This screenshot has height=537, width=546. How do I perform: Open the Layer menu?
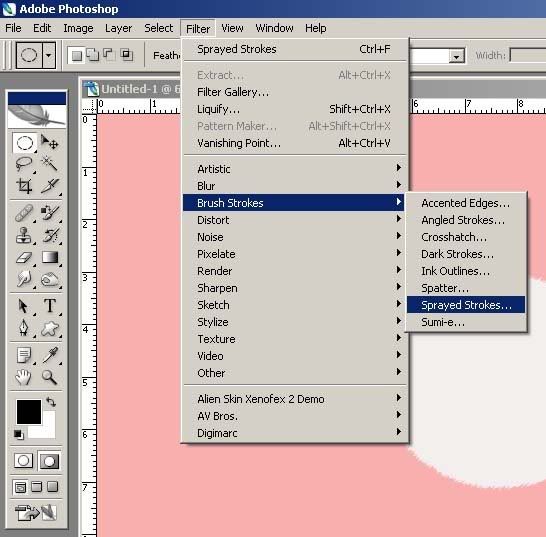(118, 28)
